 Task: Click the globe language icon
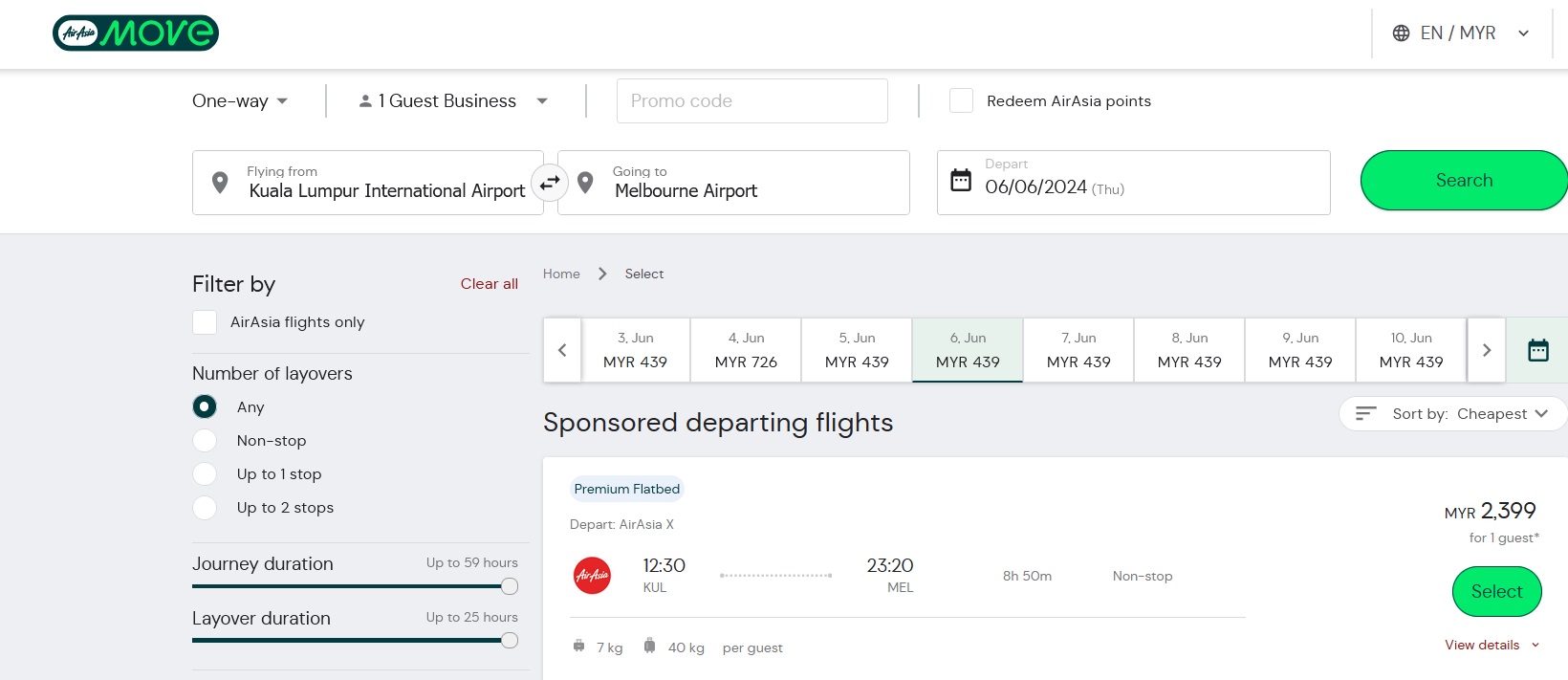coord(1401,33)
